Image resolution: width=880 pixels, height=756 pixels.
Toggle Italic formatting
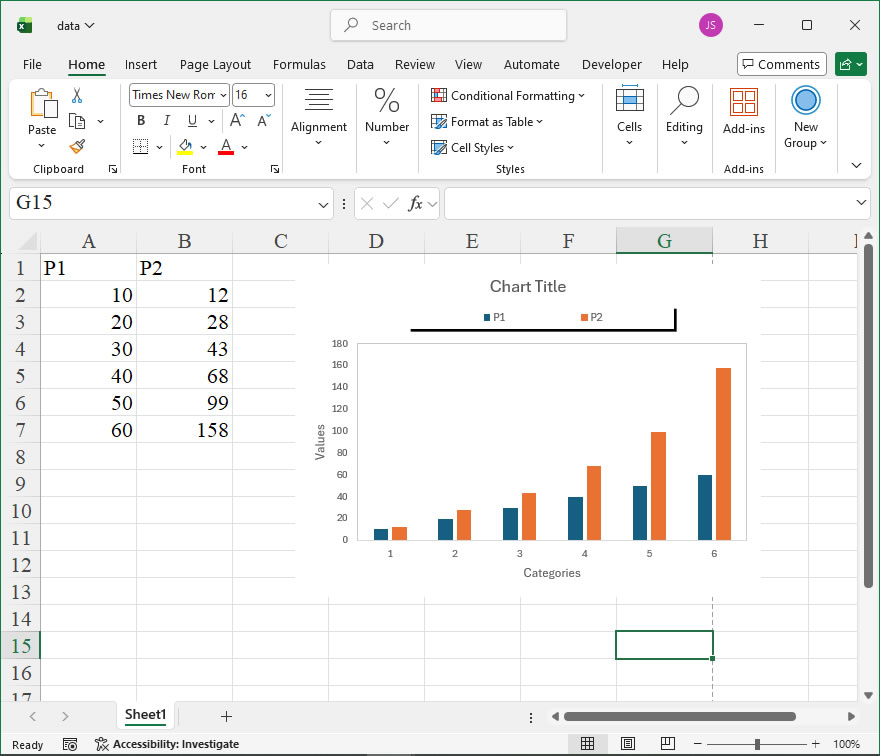coord(166,121)
